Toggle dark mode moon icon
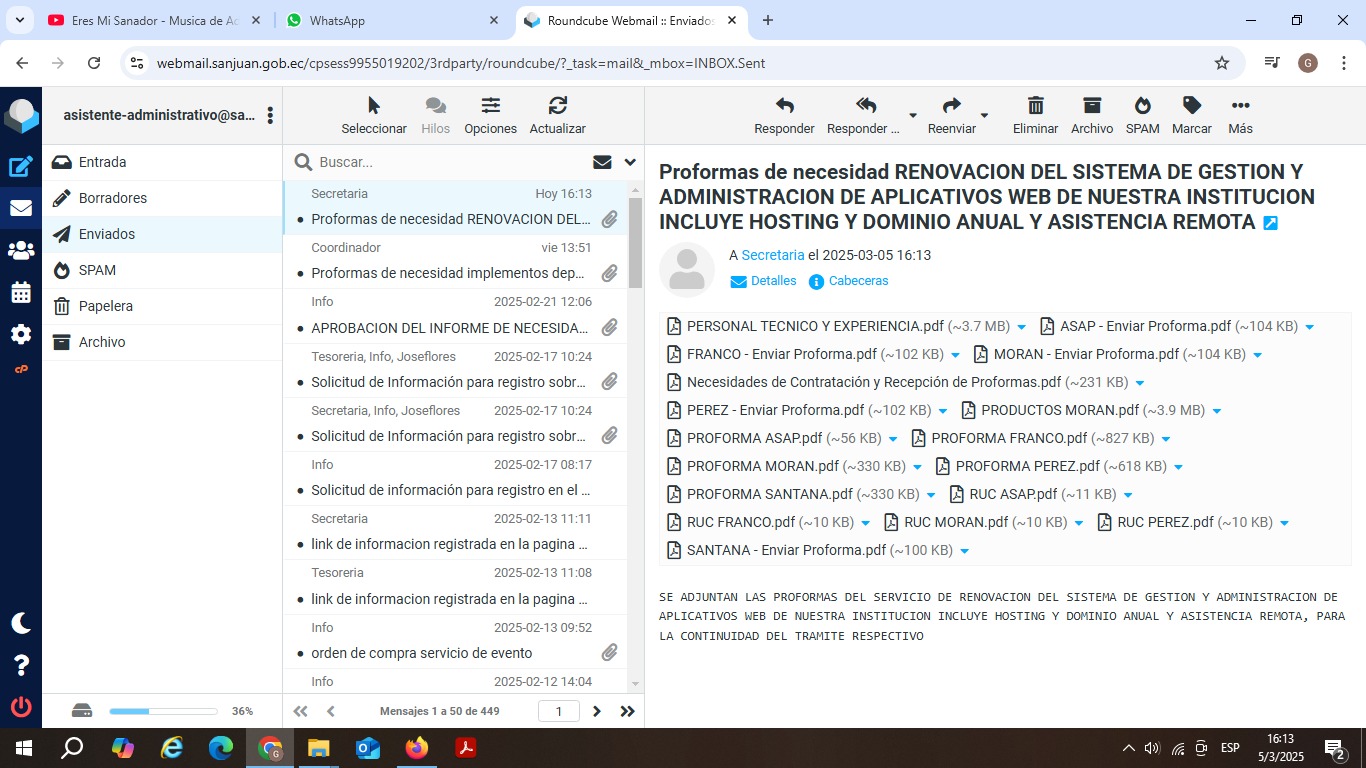Image resolution: width=1366 pixels, height=768 pixels. pyautogui.click(x=21, y=623)
